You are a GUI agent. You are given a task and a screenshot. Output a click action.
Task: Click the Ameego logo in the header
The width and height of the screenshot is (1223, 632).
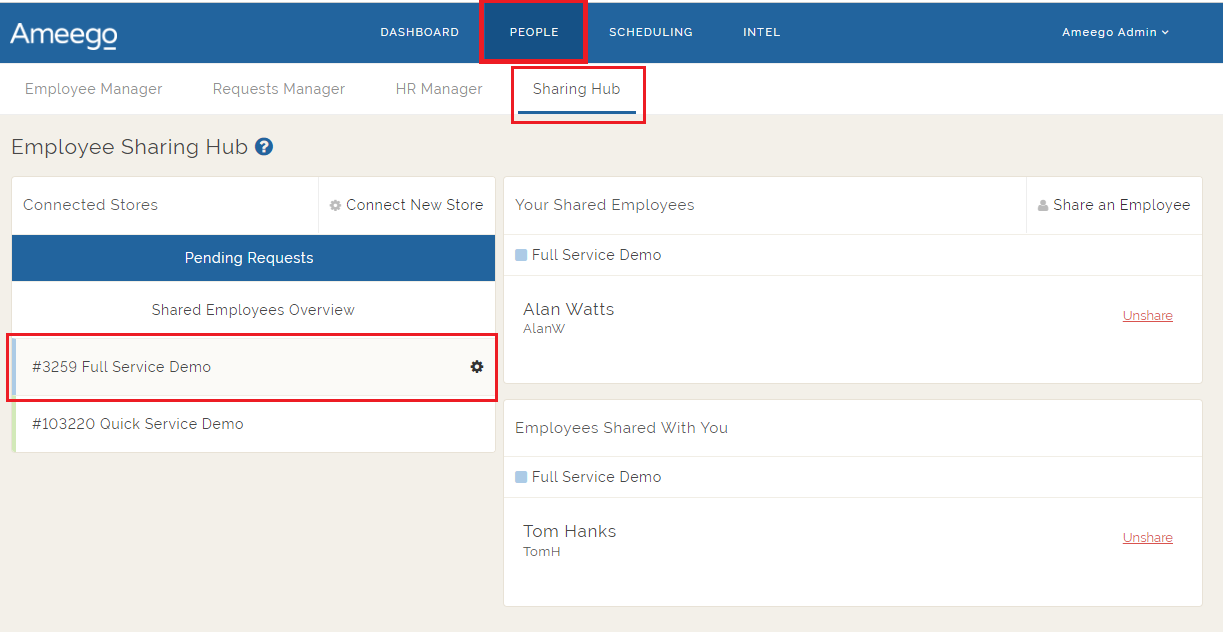pyautogui.click(x=62, y=33)
